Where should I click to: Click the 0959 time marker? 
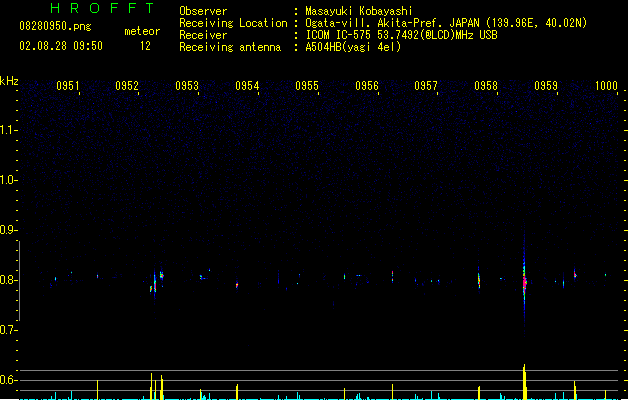(546, 86)
